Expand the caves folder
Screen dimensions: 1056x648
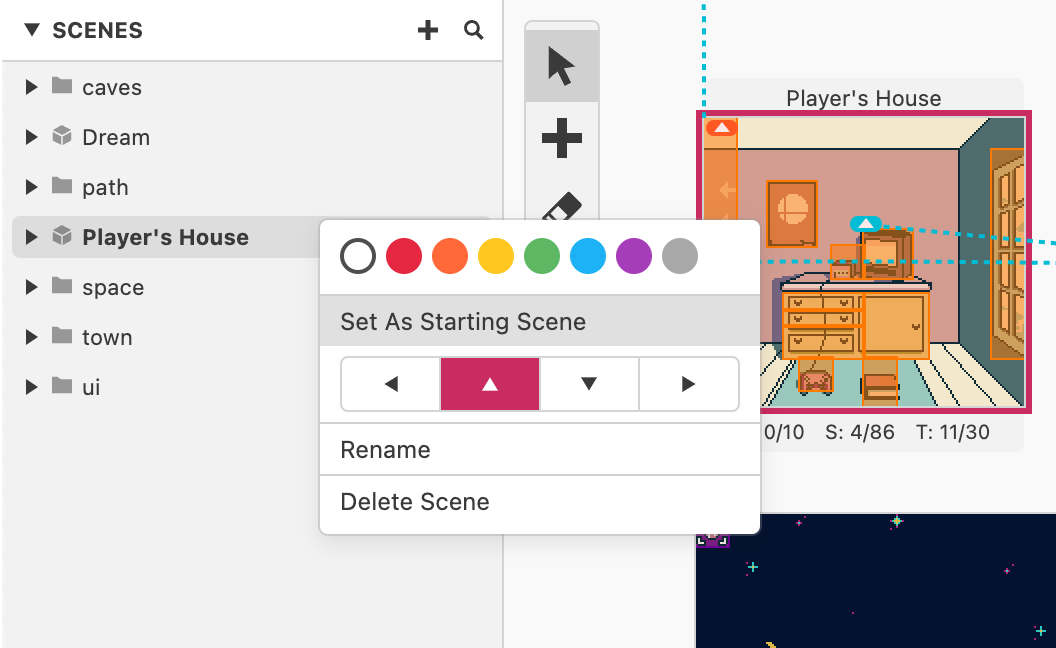click(32, 87)
